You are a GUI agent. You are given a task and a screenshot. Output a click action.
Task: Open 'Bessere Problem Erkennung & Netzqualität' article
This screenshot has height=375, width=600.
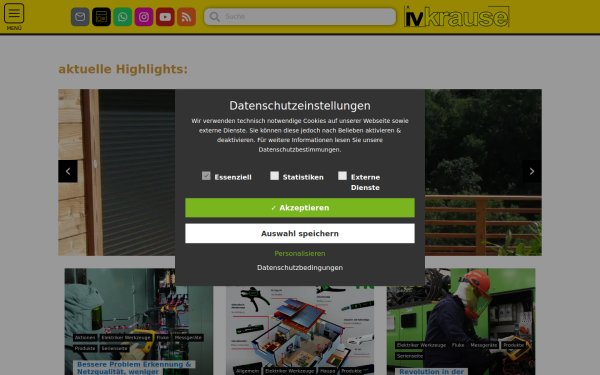tap(134, 368)
